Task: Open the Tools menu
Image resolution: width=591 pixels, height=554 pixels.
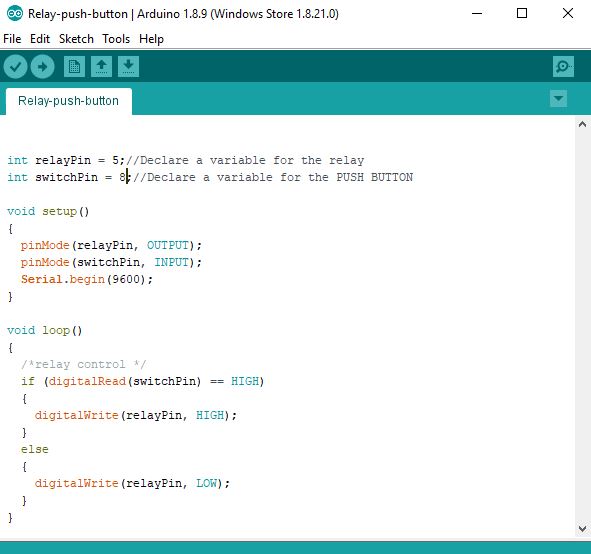Action: coord(116,39)
